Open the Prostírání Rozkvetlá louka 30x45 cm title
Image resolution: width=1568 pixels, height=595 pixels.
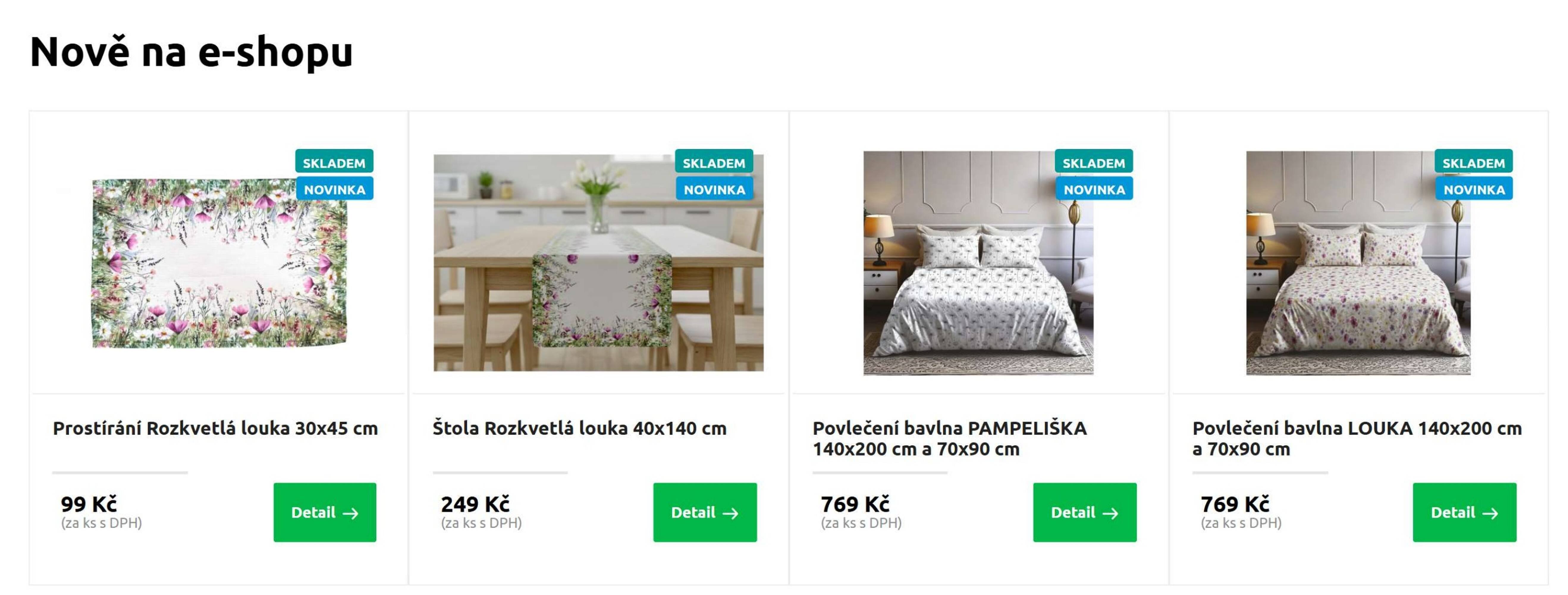click(x=216, y=428)
